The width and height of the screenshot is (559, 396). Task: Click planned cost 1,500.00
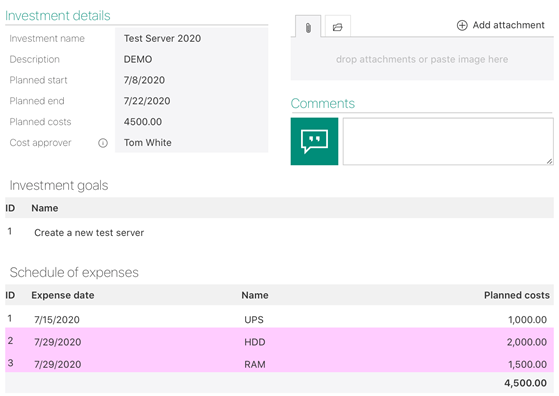coord(527,365)
